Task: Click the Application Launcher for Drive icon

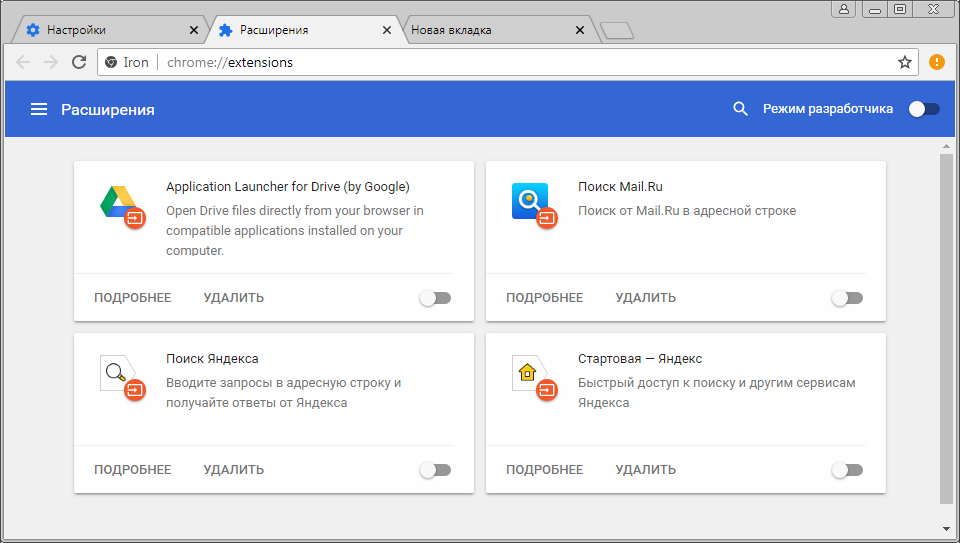Action: pyautogui.click(x=120, y=203)
